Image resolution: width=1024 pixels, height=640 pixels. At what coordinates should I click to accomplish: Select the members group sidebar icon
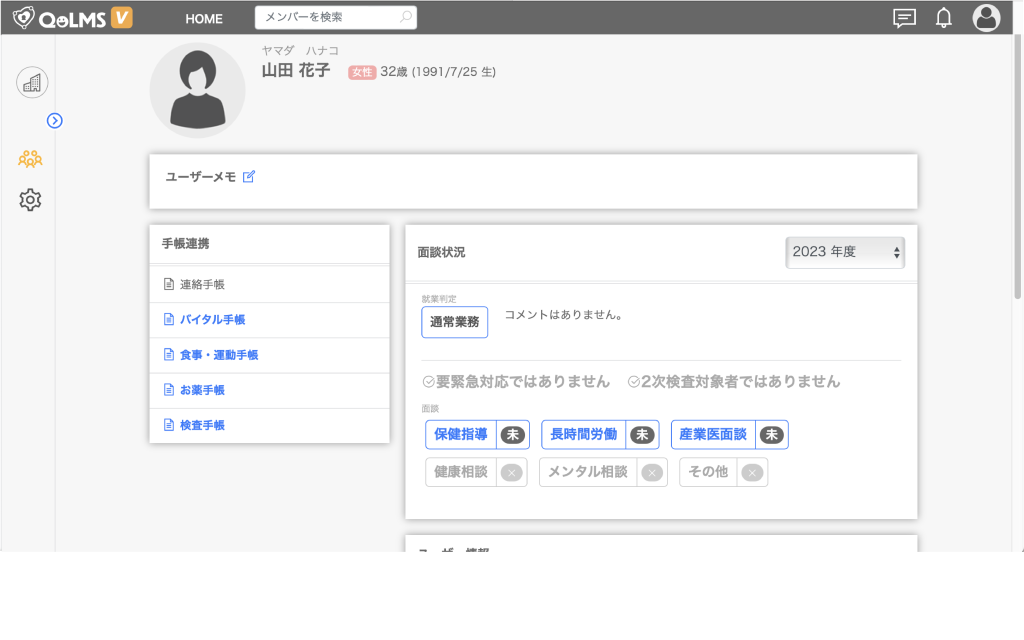[x=30, y=158]
